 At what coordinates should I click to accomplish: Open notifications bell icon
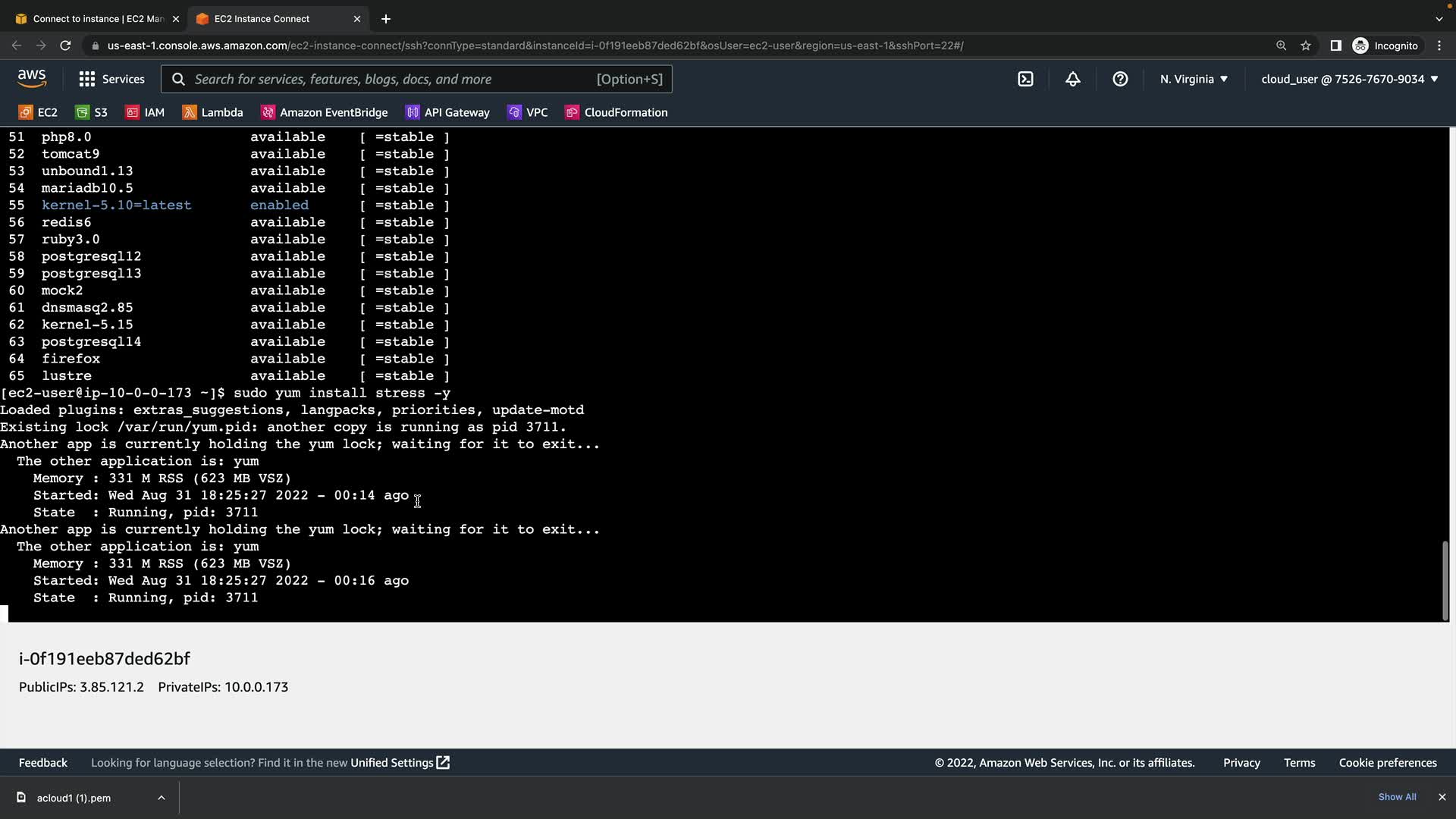[x=1072, y=79]
